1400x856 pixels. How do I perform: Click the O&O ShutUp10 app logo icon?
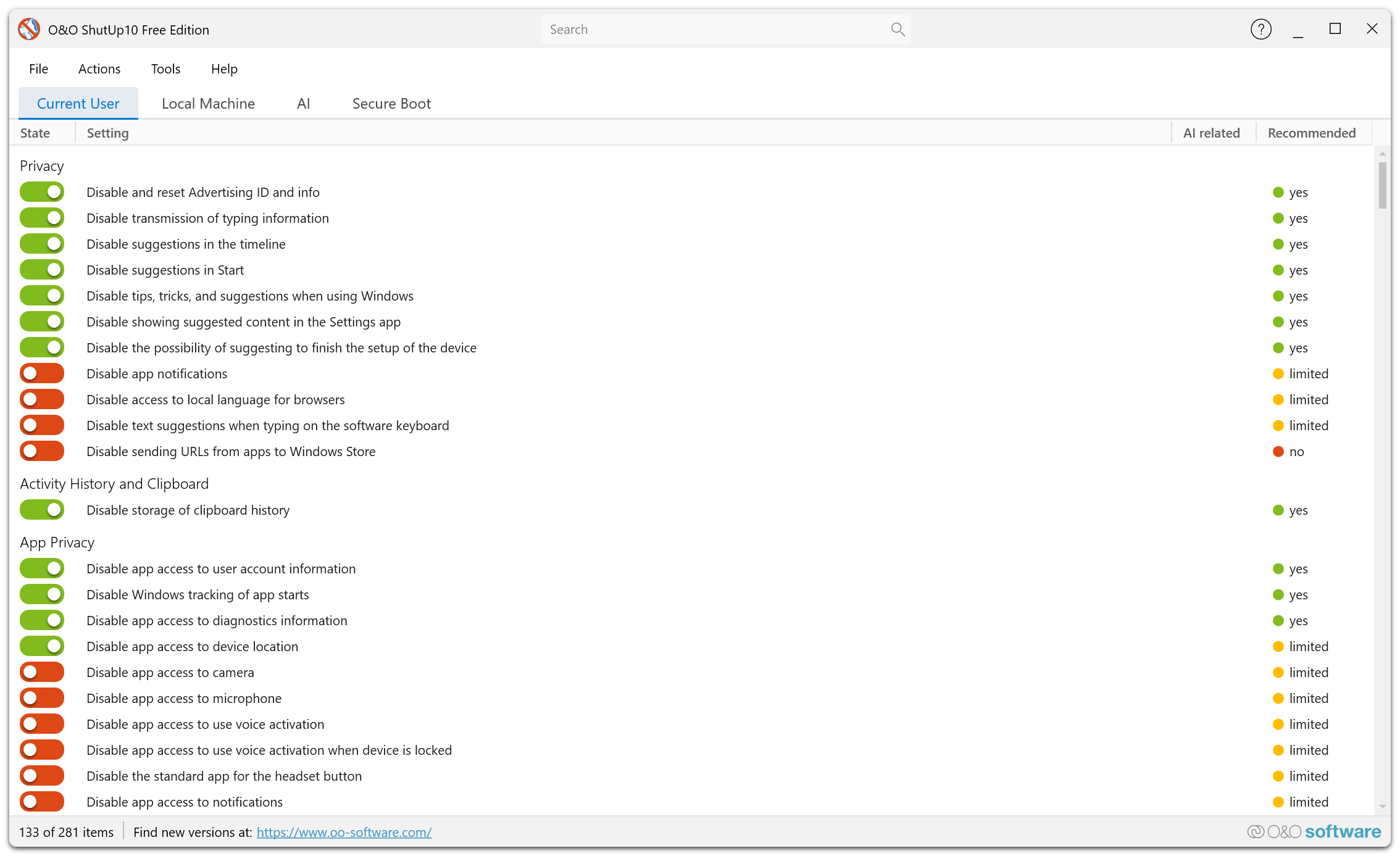coord(29,29)
